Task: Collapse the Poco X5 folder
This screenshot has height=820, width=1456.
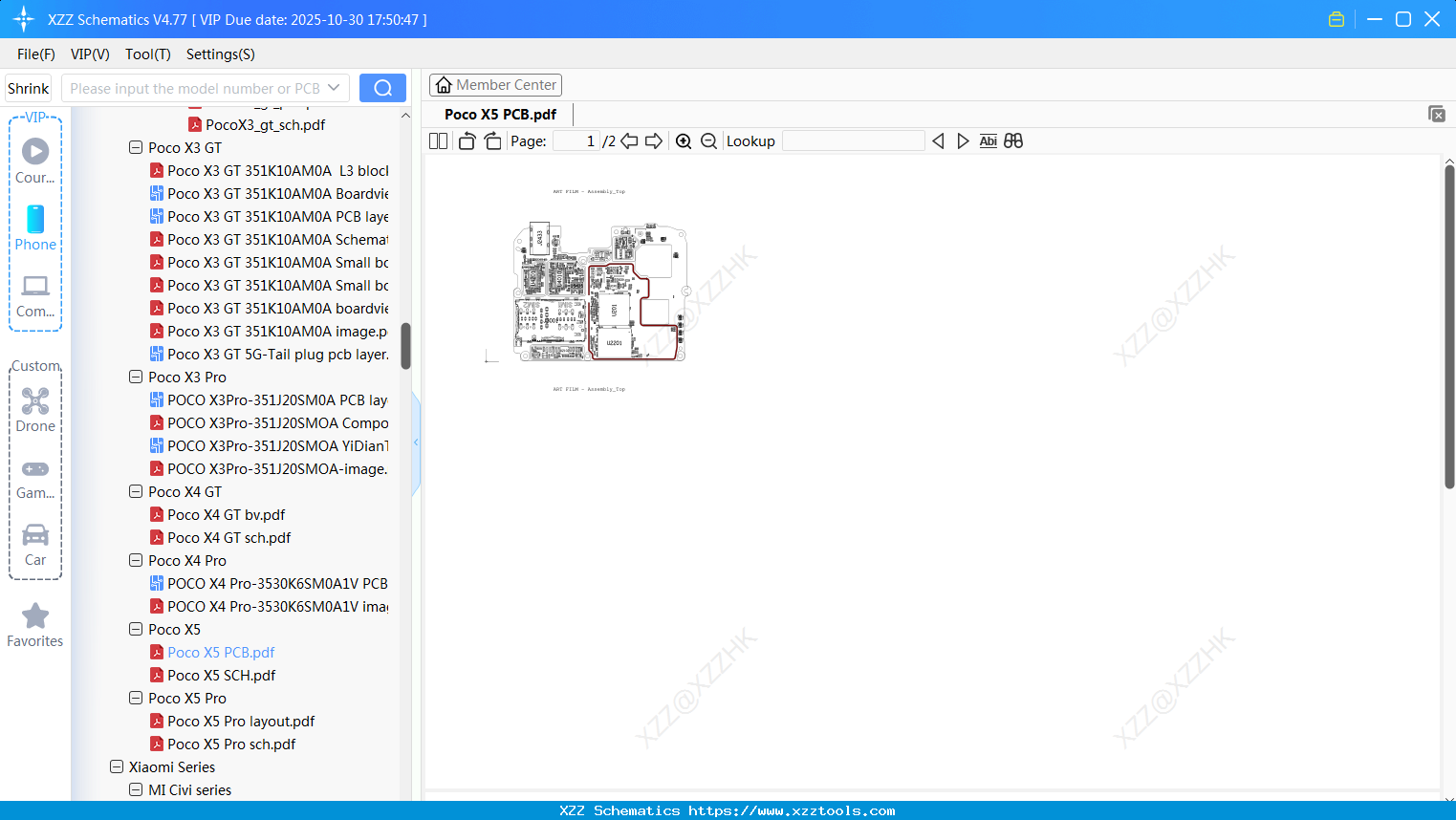Action: [136, 630]
